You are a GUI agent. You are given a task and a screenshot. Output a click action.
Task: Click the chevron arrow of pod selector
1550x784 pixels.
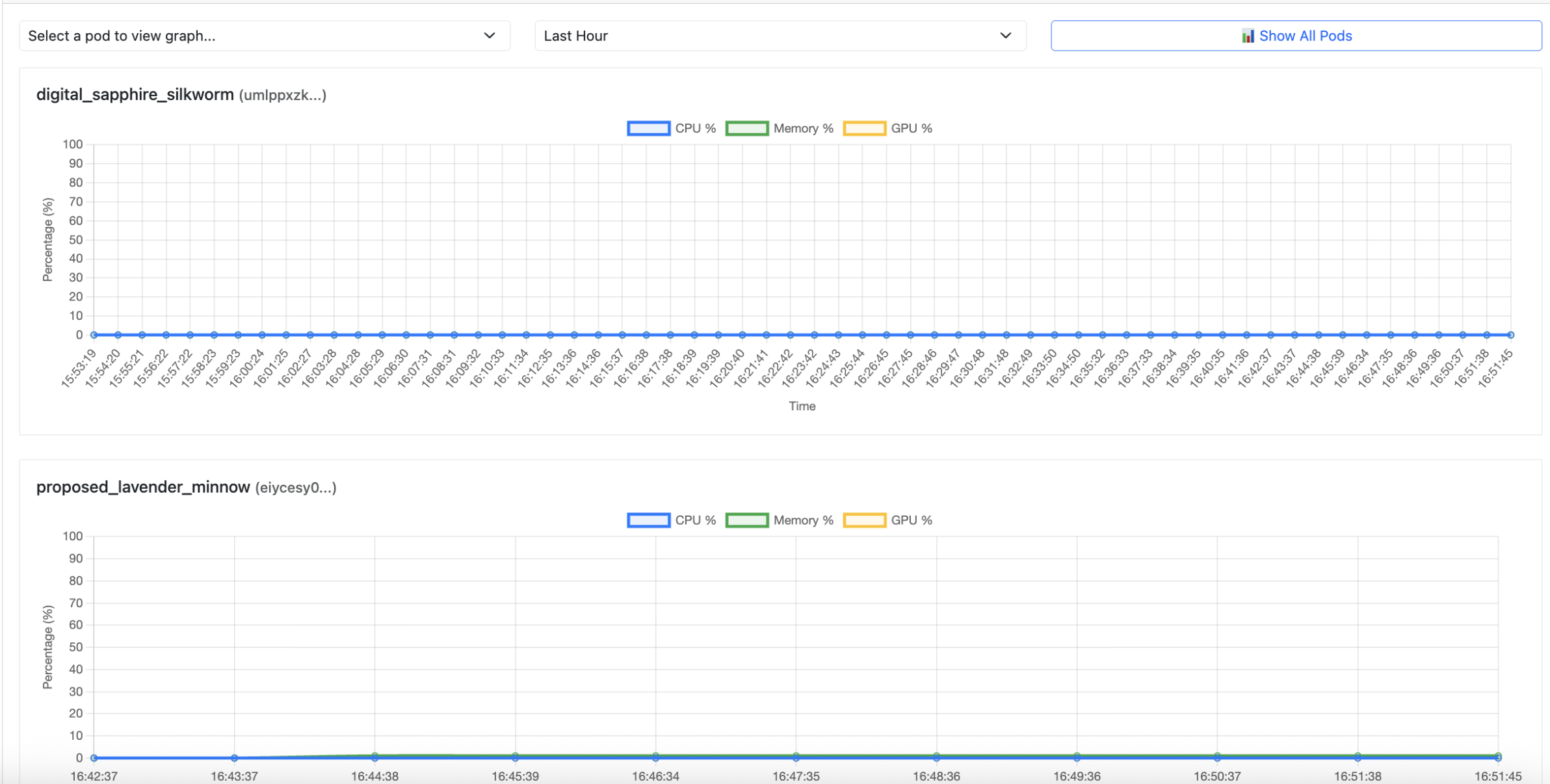click(x=490, y=36)
